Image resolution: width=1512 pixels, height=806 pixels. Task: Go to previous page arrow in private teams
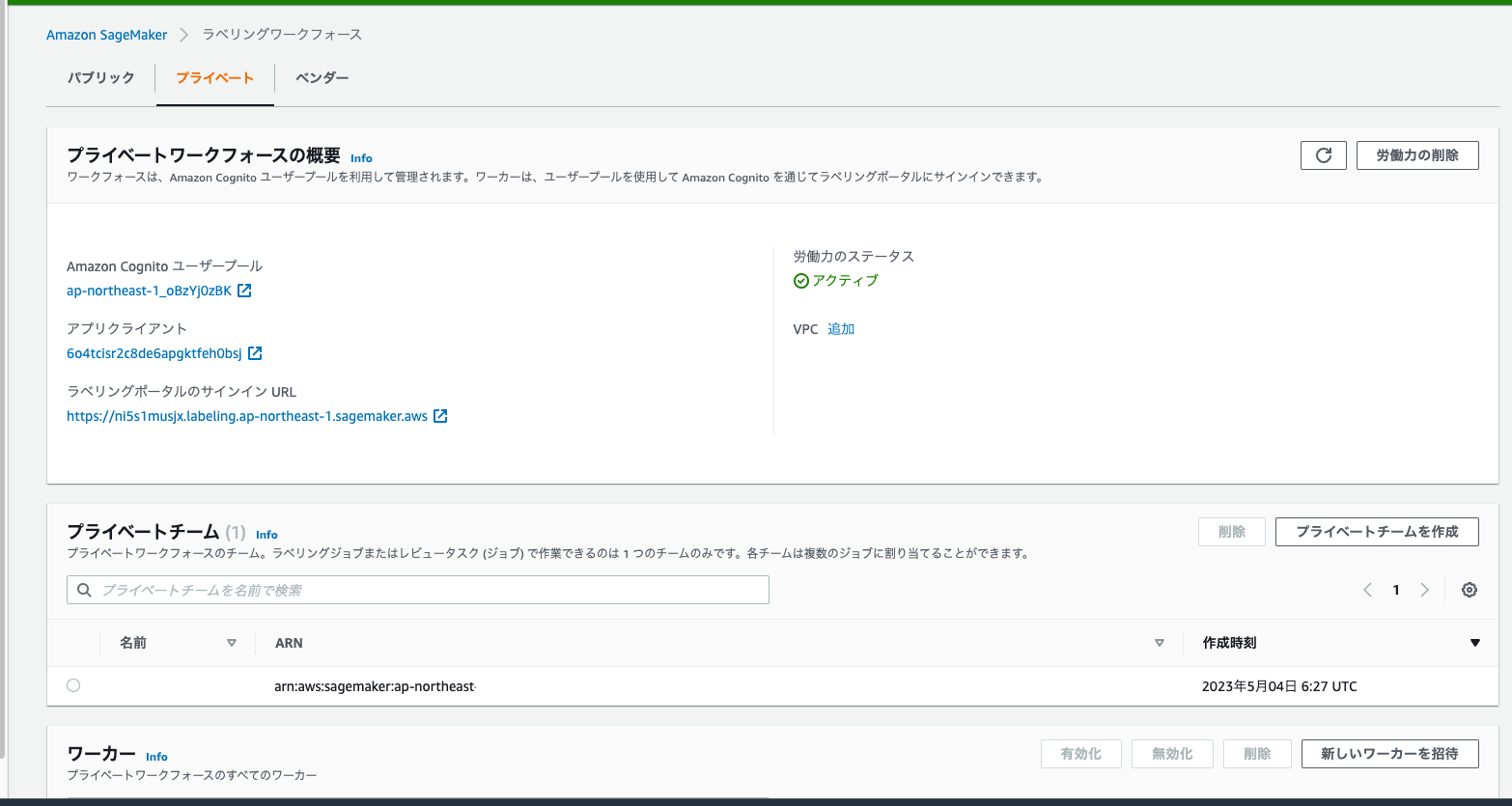click(1367, 590)
